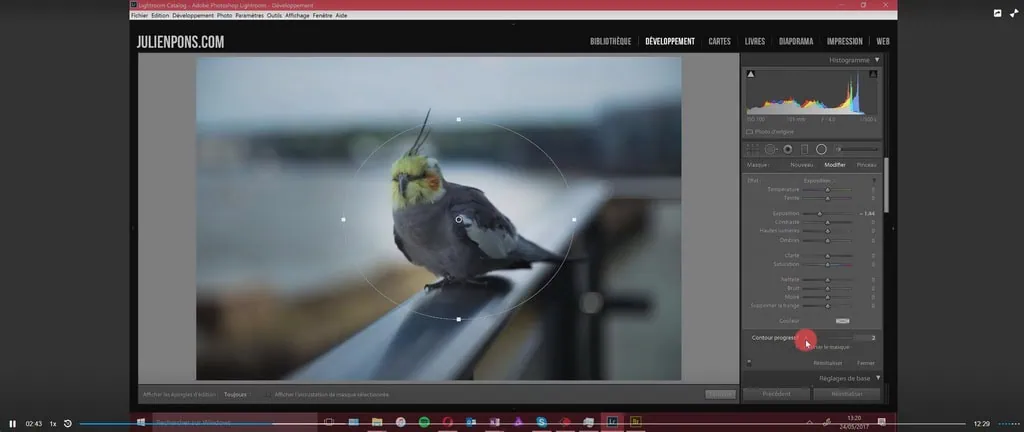Open the Développement menu
The image size is (1024, 432).
pyautogui.click(x=193, y=16)
